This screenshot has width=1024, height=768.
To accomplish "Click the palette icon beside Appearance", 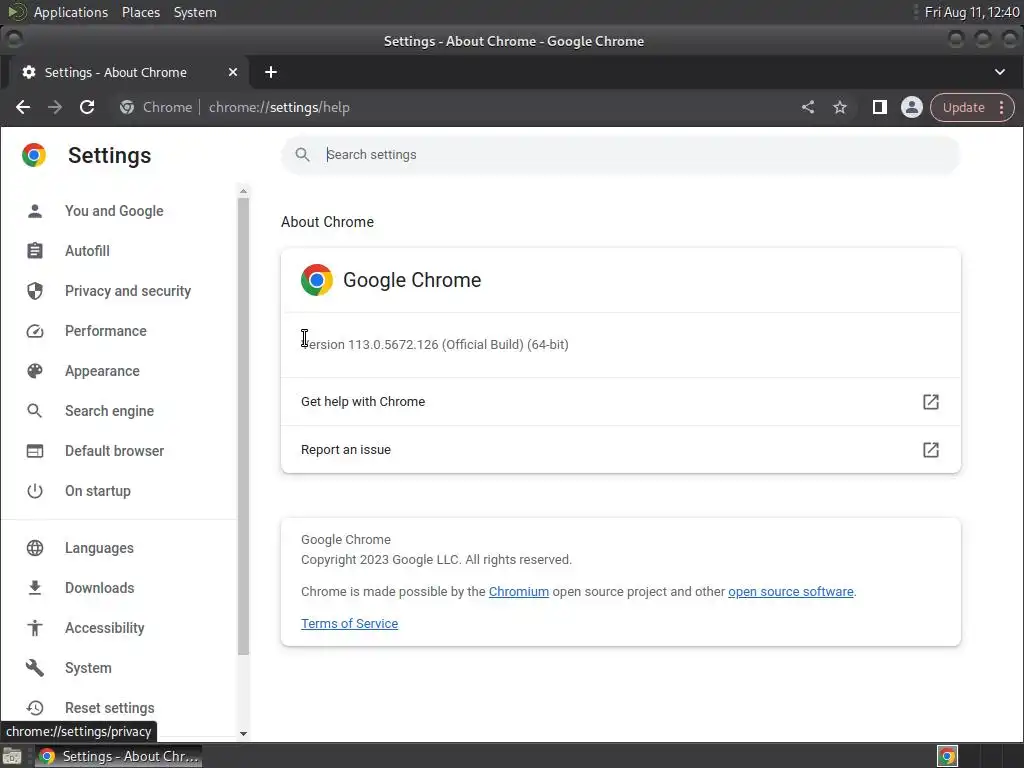I will coord(35,371).
